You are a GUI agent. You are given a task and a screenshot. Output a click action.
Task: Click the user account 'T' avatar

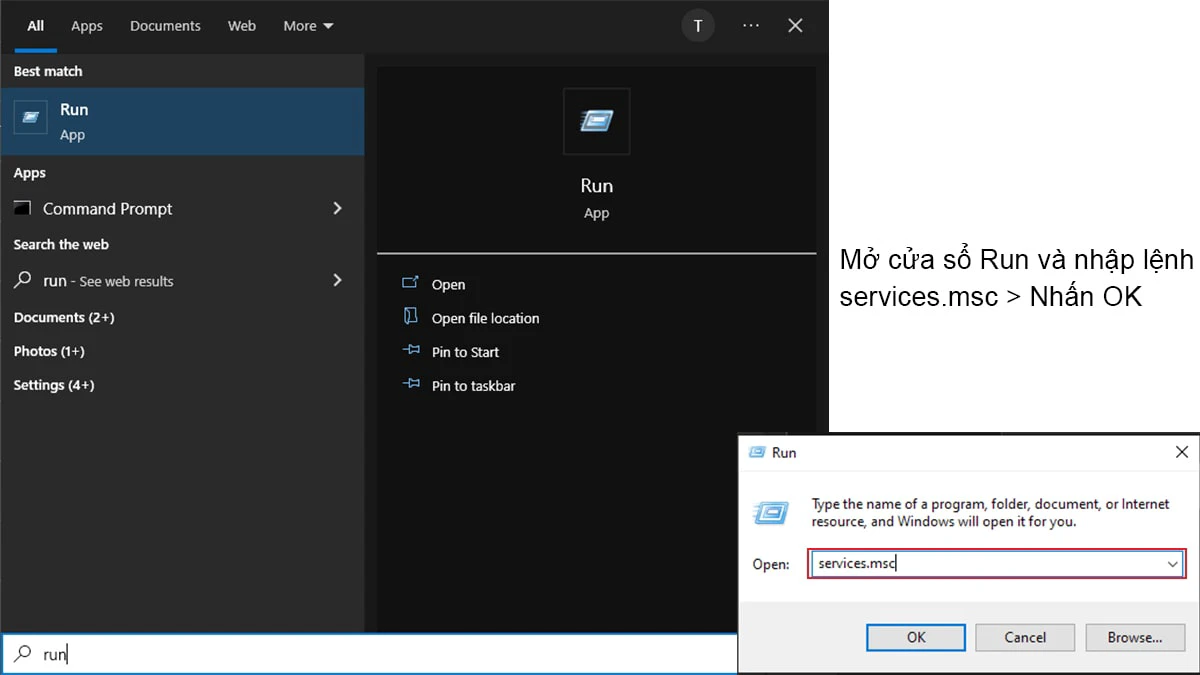pyautogui.click(x=698, y=26)
